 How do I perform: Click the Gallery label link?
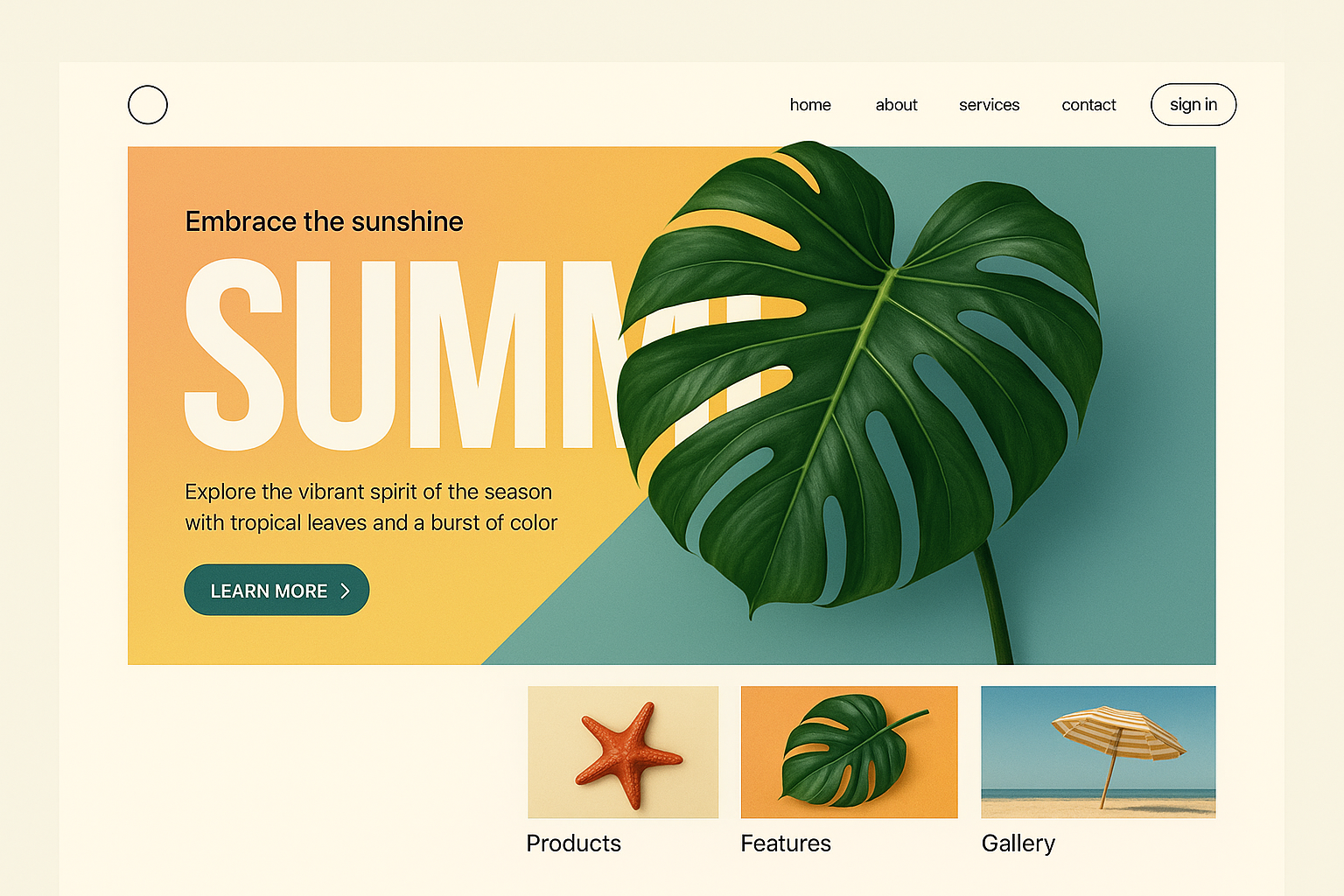point(1018,844)
